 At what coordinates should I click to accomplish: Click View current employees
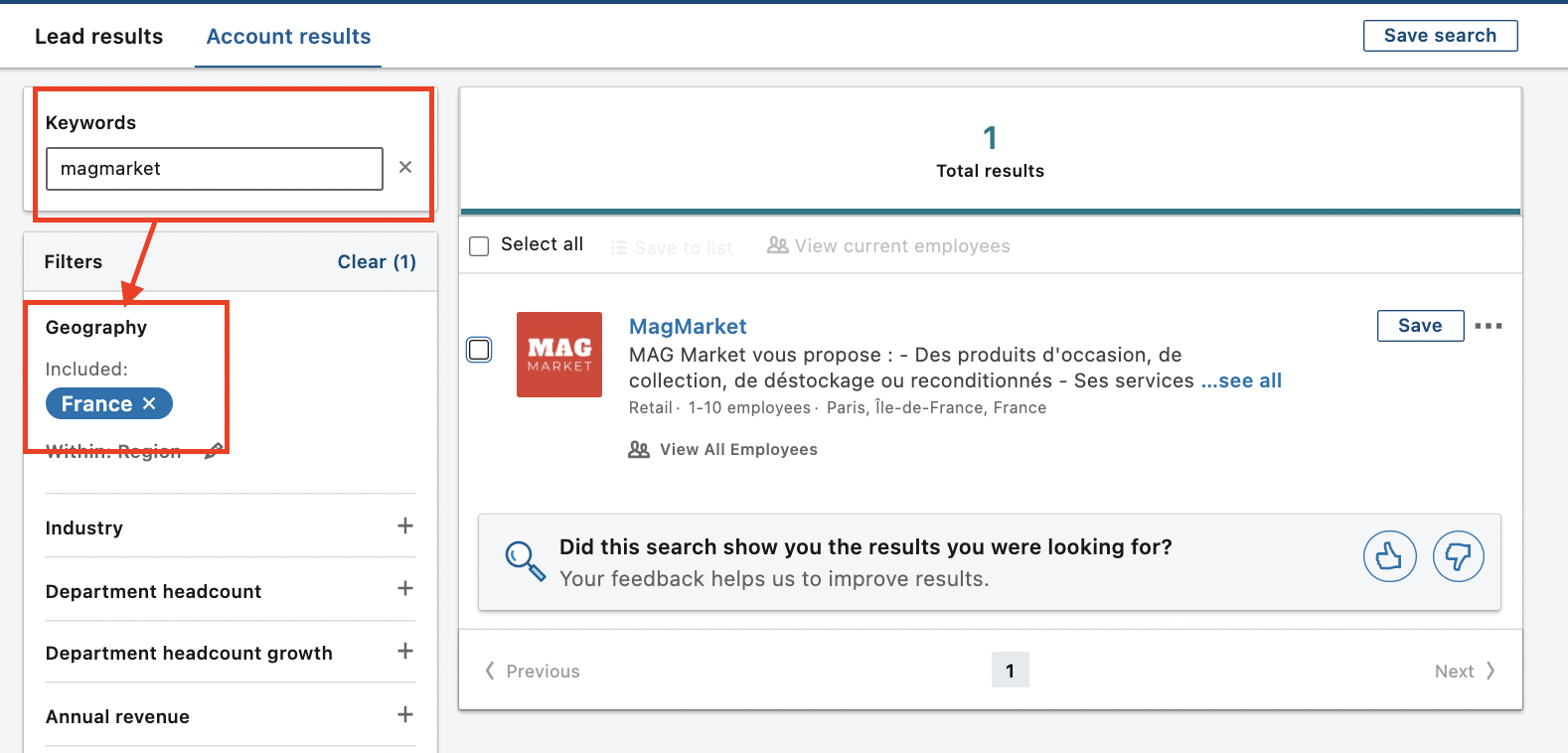pyautogui.click(x=902, y=246)
